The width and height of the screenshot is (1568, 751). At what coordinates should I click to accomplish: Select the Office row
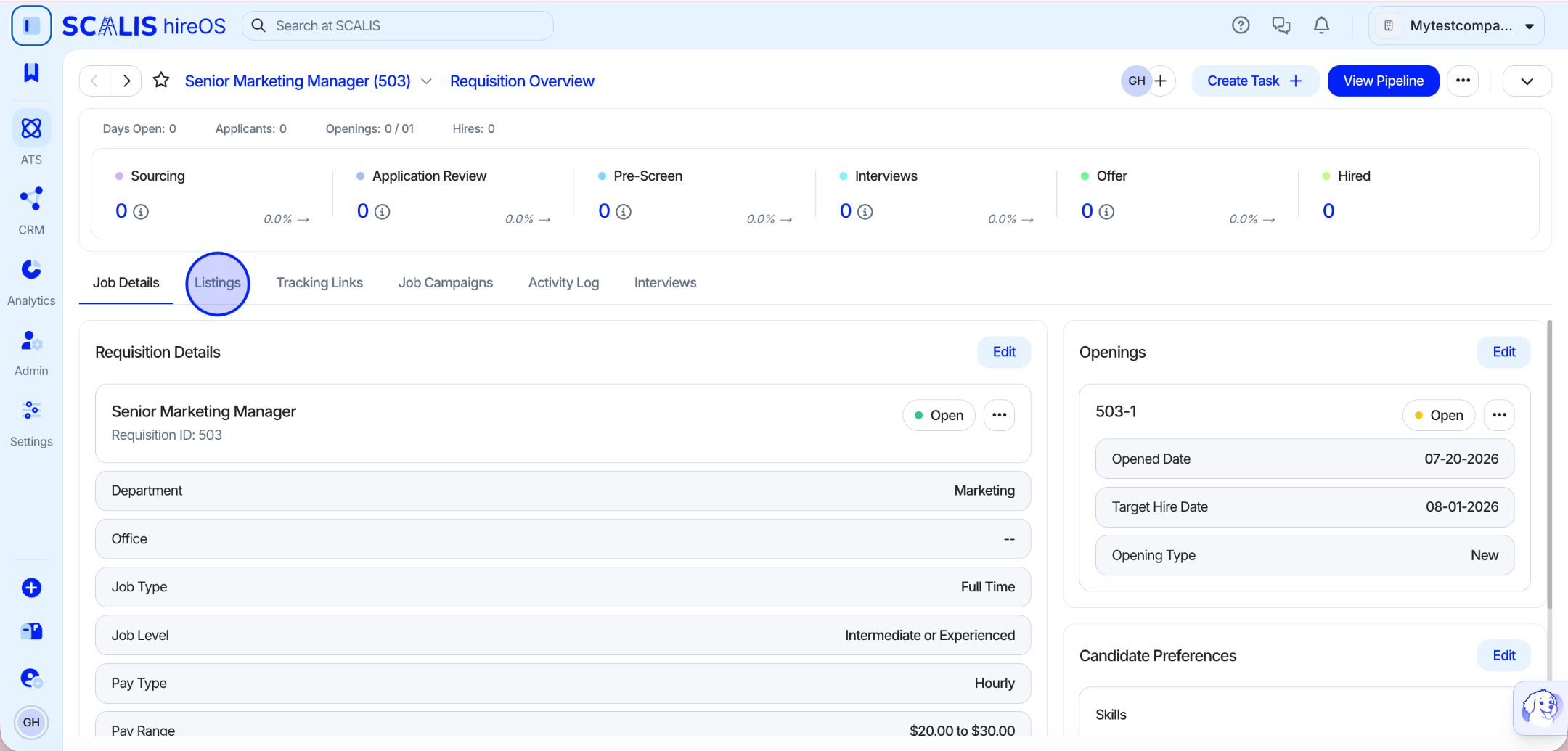pos(563,538)
